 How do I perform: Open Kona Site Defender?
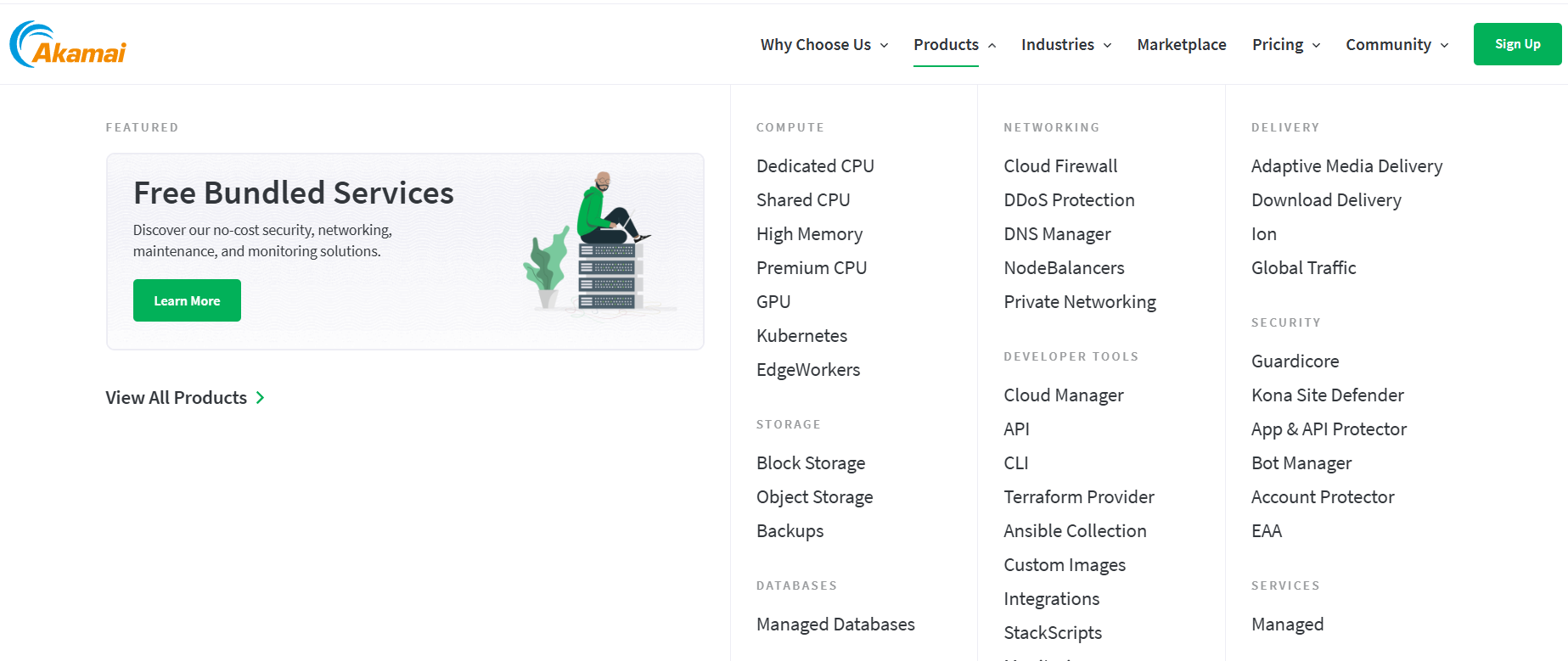click(x=1327, y=395)
